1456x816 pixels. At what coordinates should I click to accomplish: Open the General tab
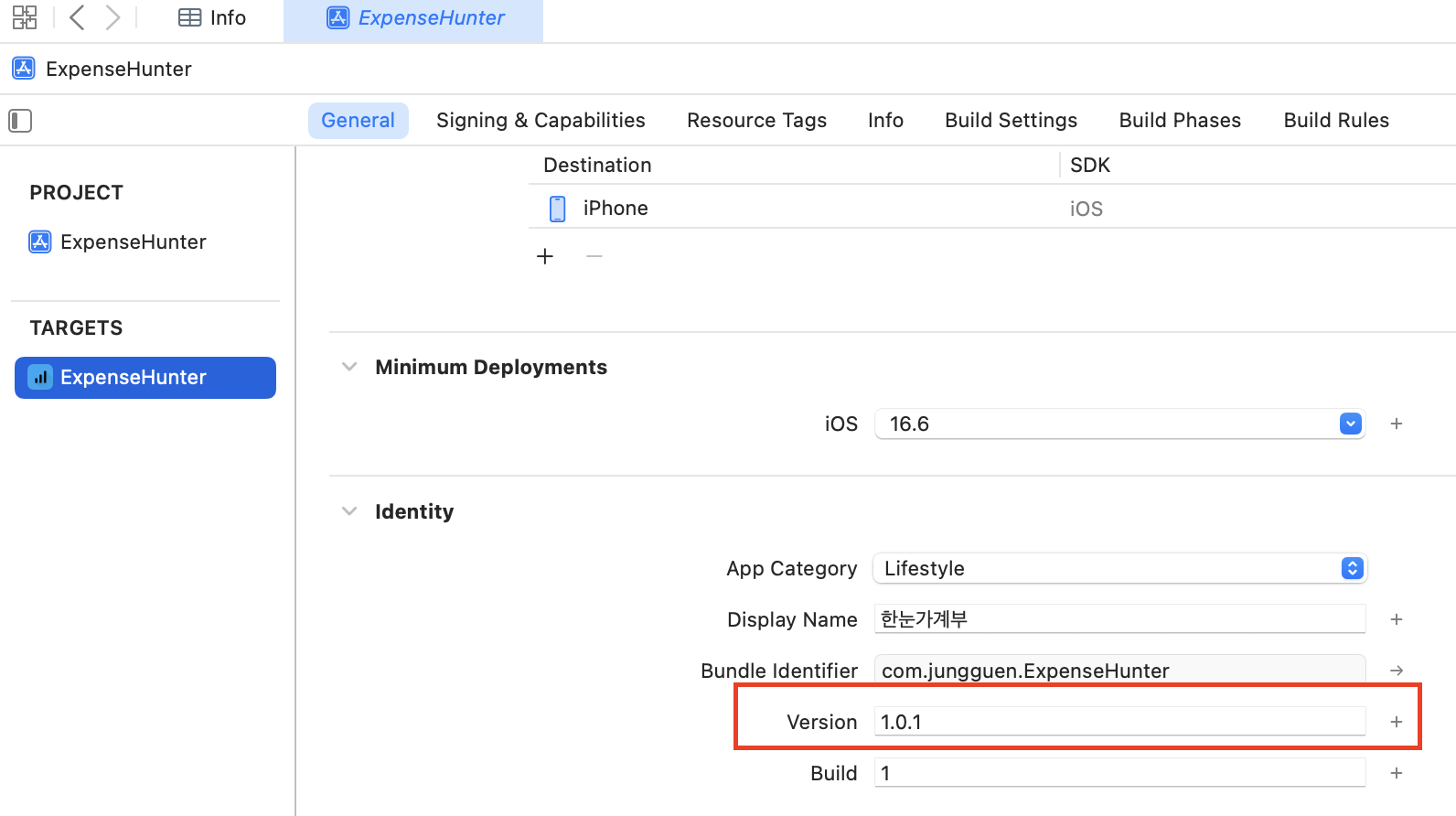pos(359,121)
